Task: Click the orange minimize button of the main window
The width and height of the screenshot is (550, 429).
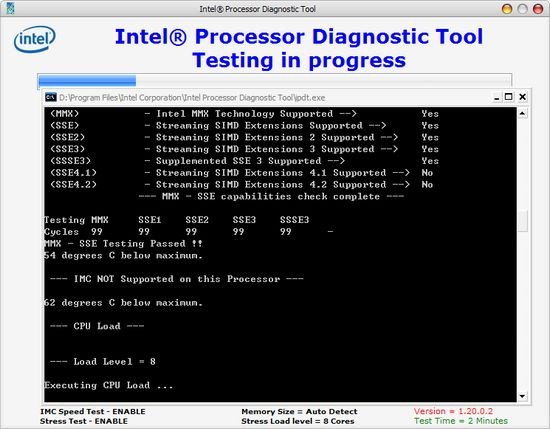Action: coord(507,9)
